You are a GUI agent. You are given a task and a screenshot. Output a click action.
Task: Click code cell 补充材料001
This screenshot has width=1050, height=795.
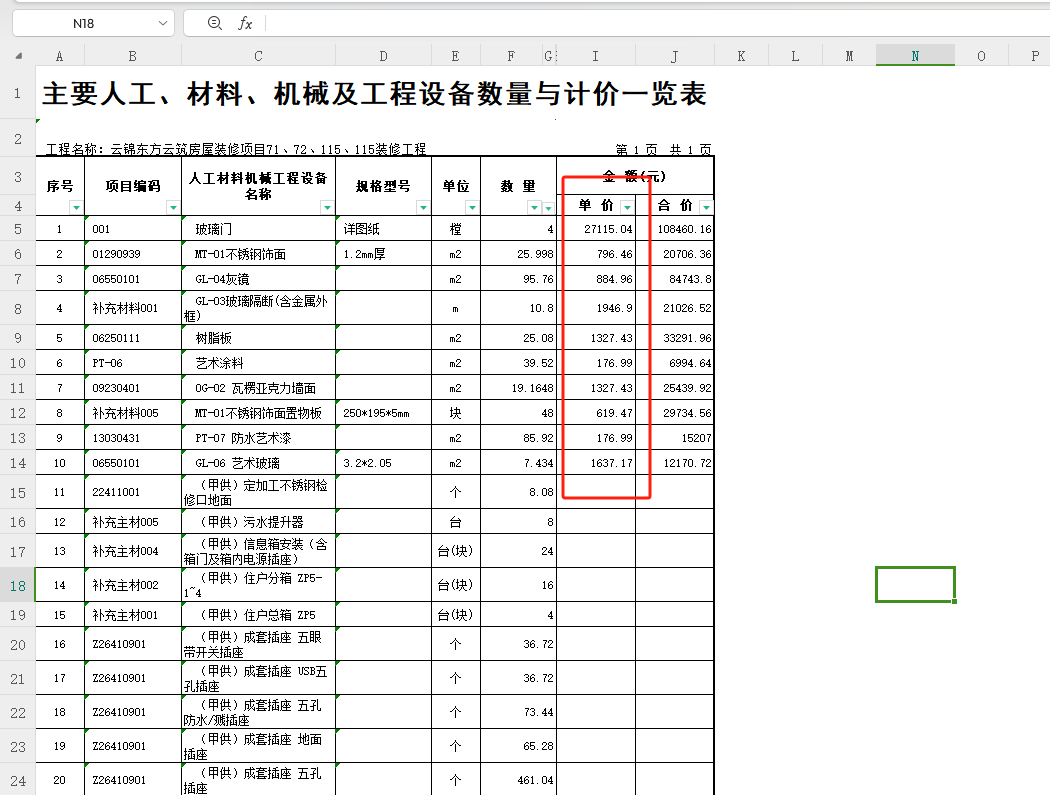133,308
